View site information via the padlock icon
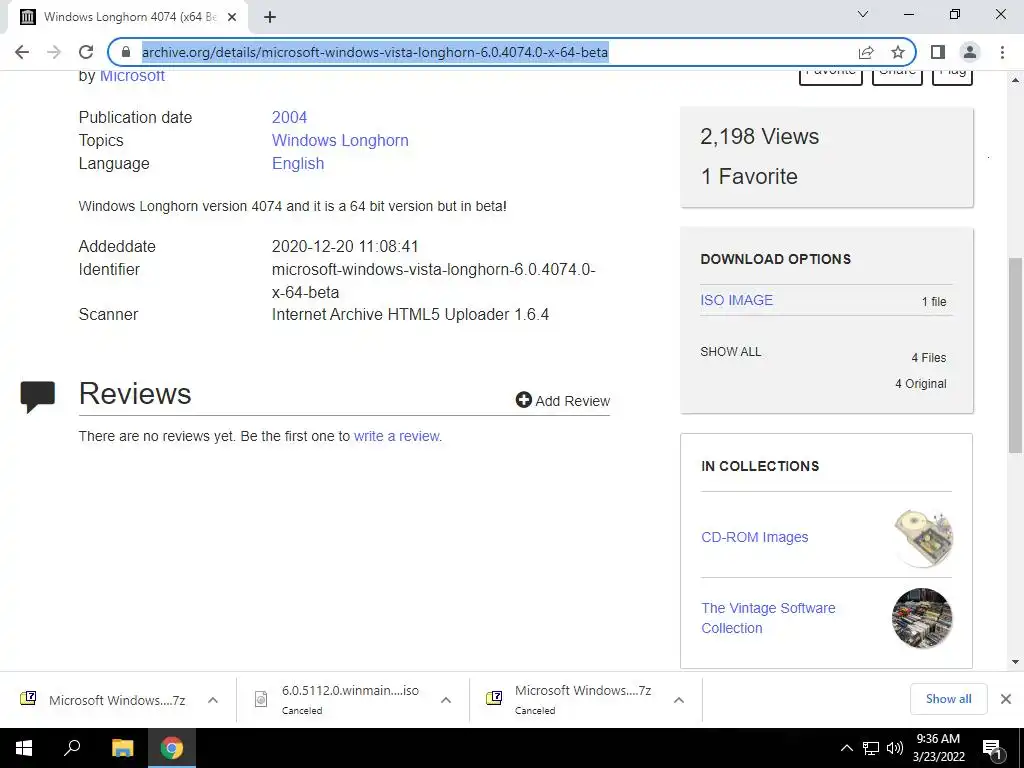The width and height of the screenshot is (1024, 768). (x=126, y=52)
